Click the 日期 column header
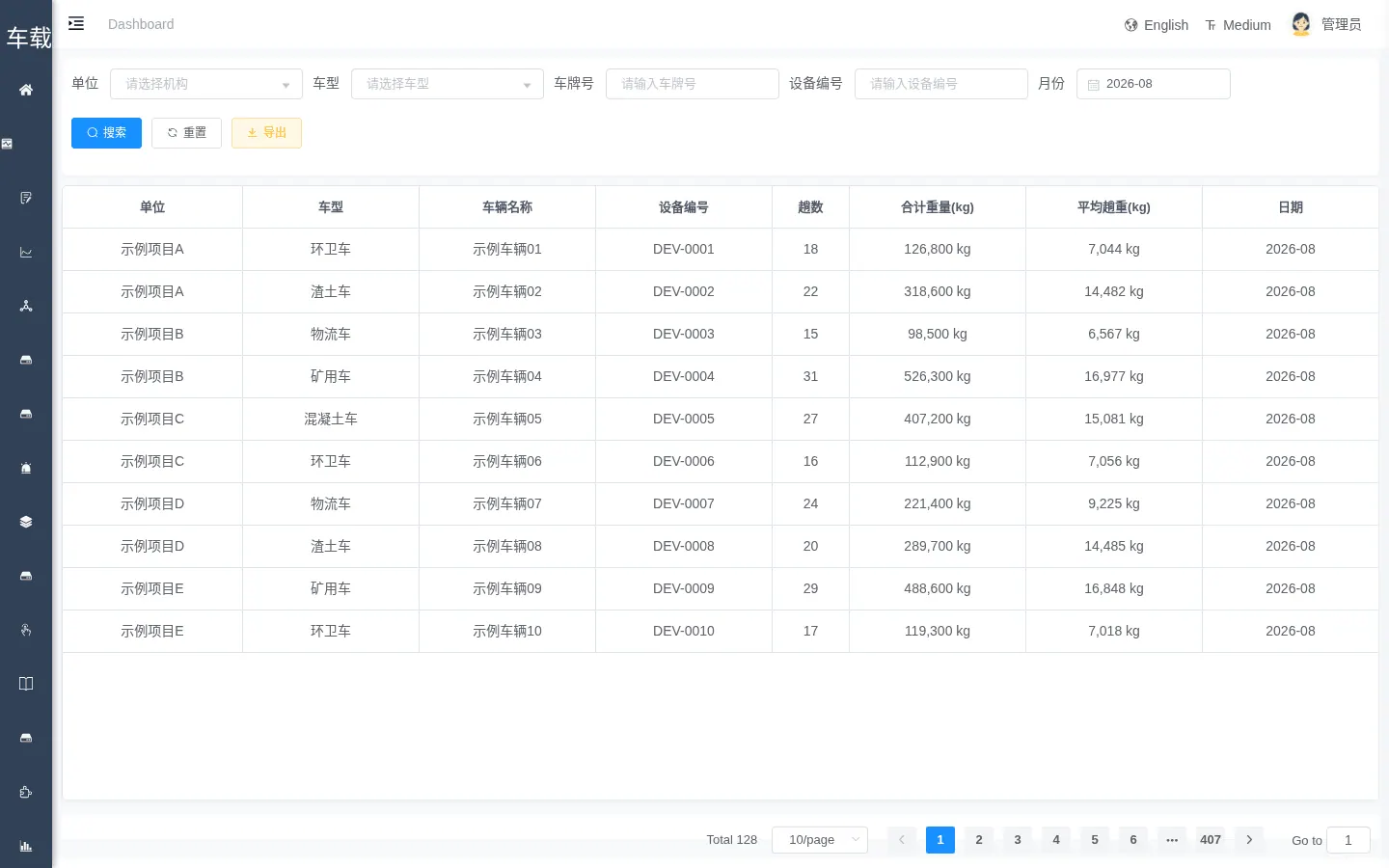This screenshot has width=1389, height=868. [1291, 207]
